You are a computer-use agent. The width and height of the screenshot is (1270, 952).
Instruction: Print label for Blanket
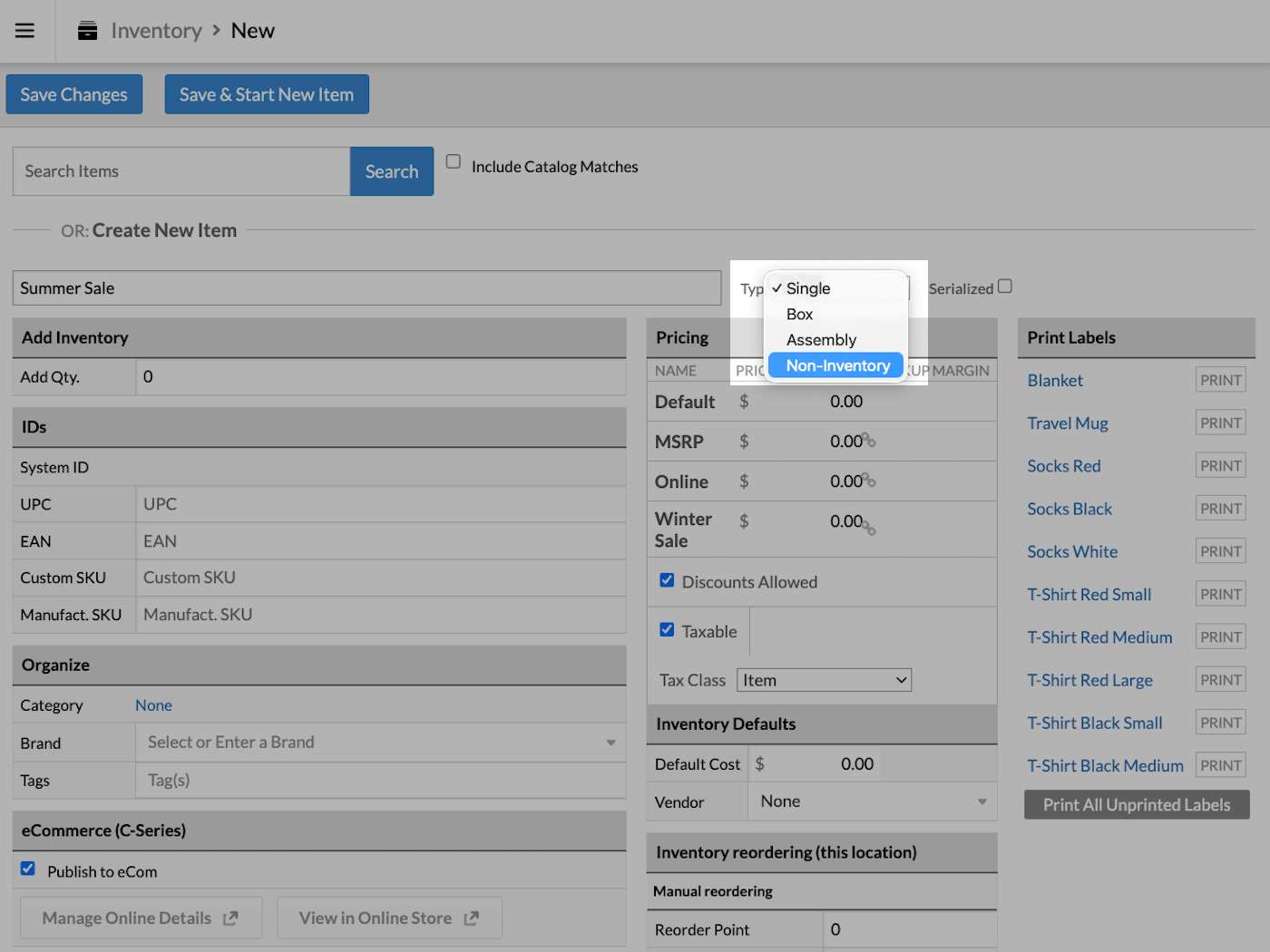pos(1221,380)
